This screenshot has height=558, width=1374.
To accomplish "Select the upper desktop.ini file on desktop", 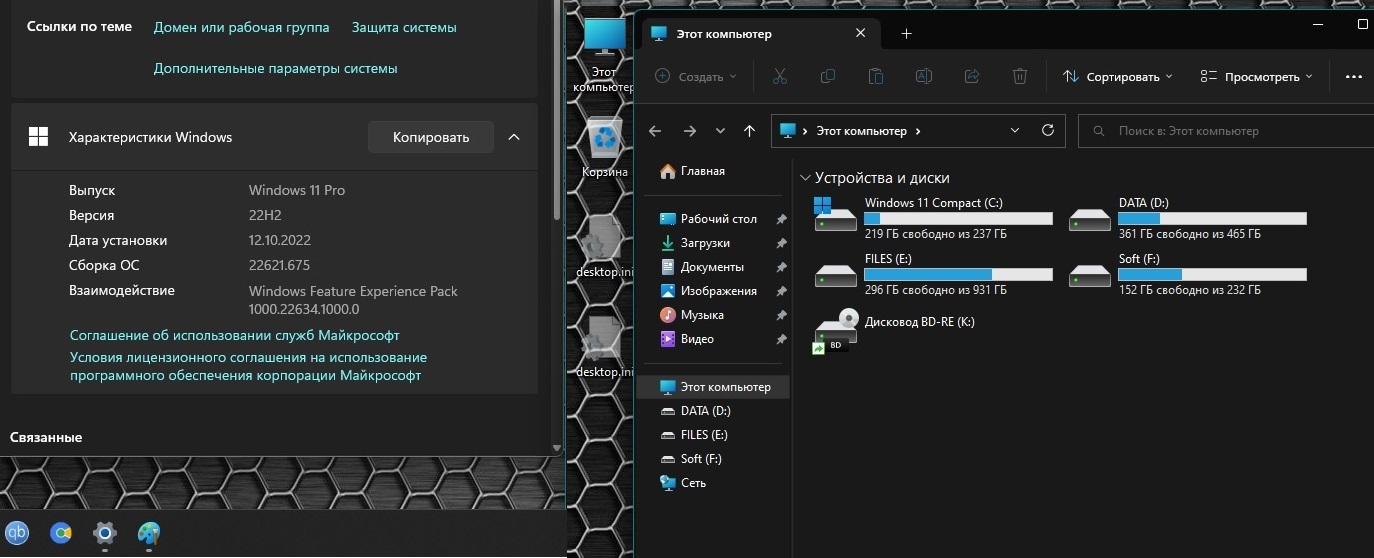I will (604, 246).
